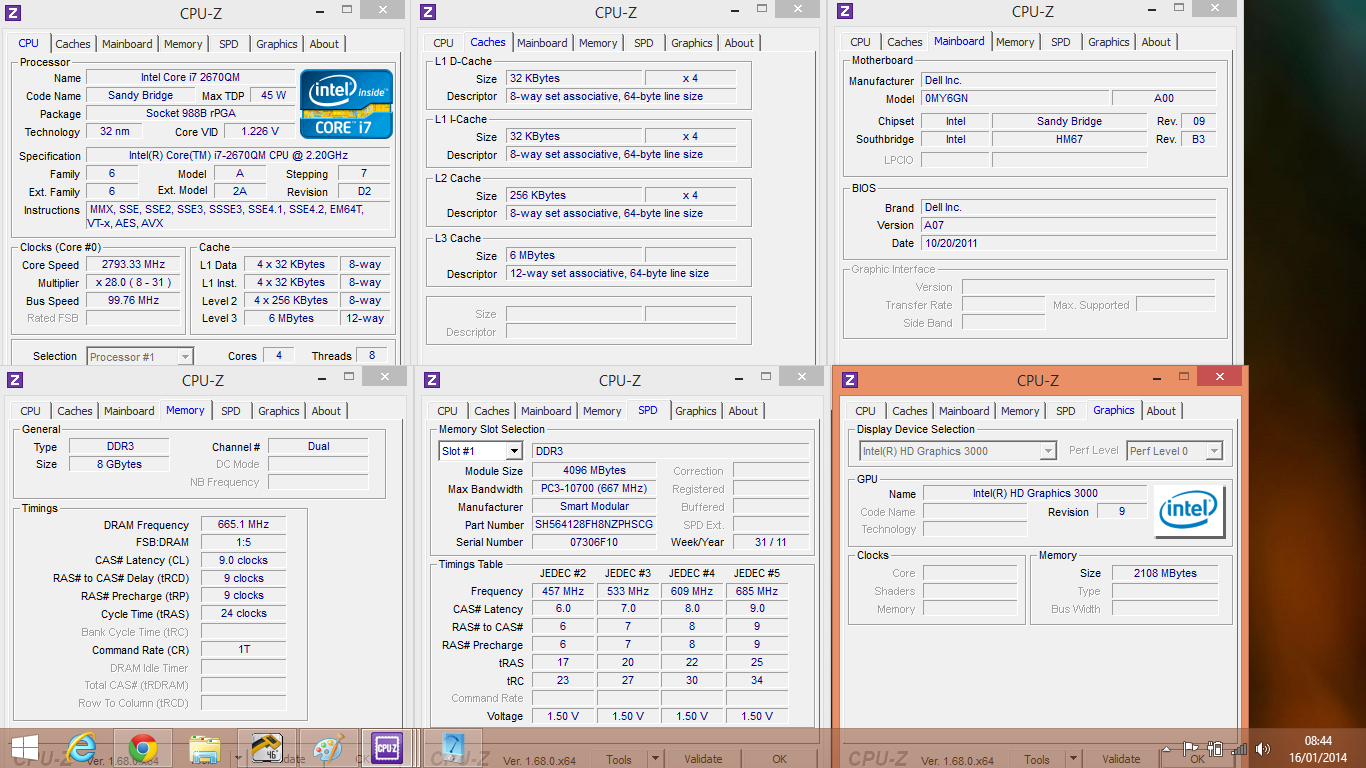Click the Command Rate value 1T

pyautogui.click(x=243, y=649)
